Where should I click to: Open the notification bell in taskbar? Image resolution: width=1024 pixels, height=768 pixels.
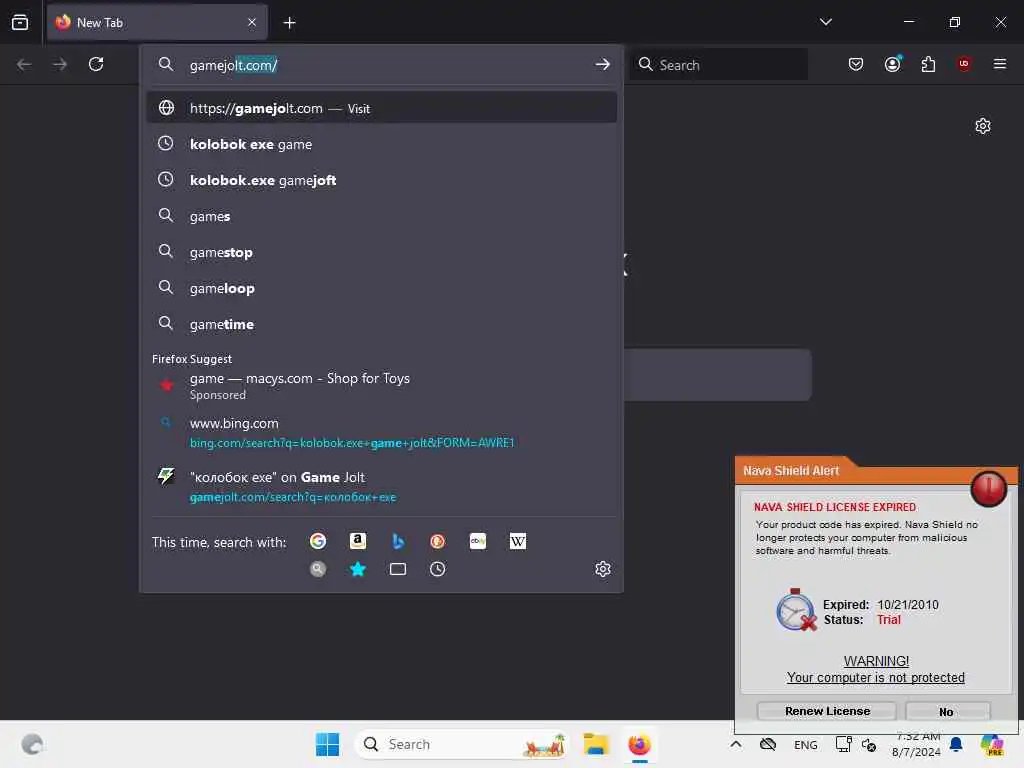coord(956,744)
